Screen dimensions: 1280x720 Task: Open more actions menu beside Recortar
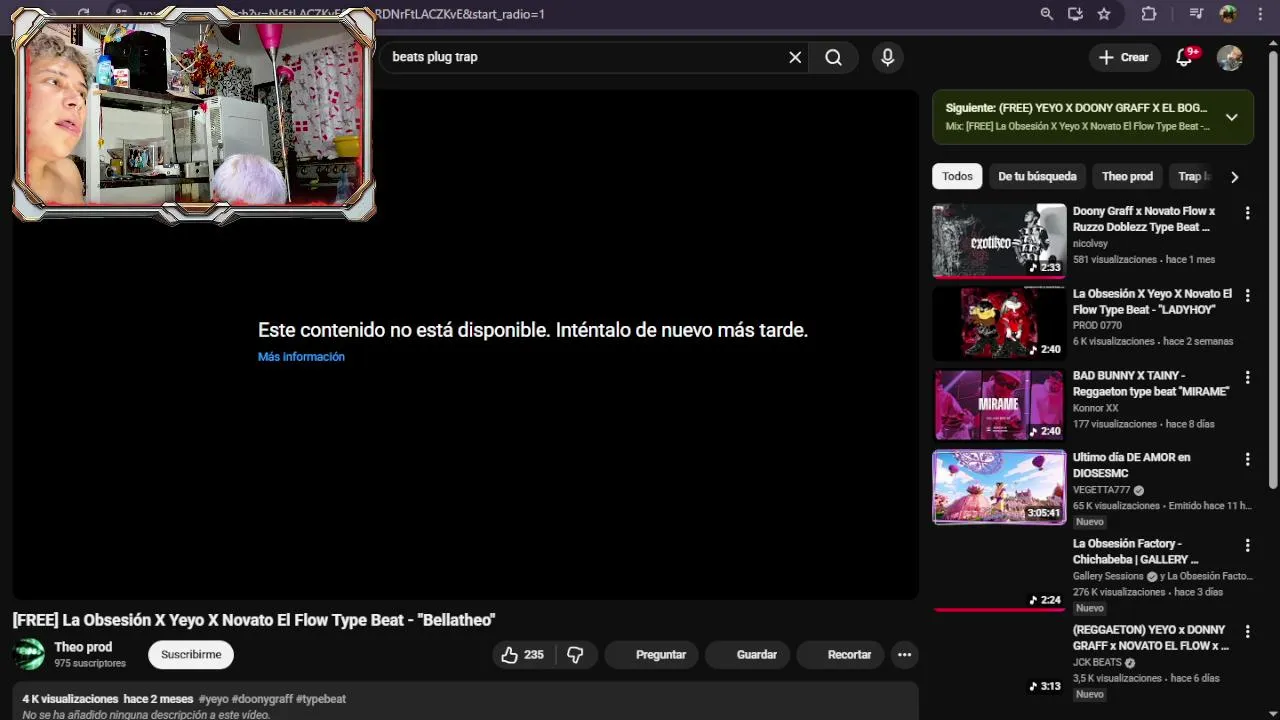904,654
